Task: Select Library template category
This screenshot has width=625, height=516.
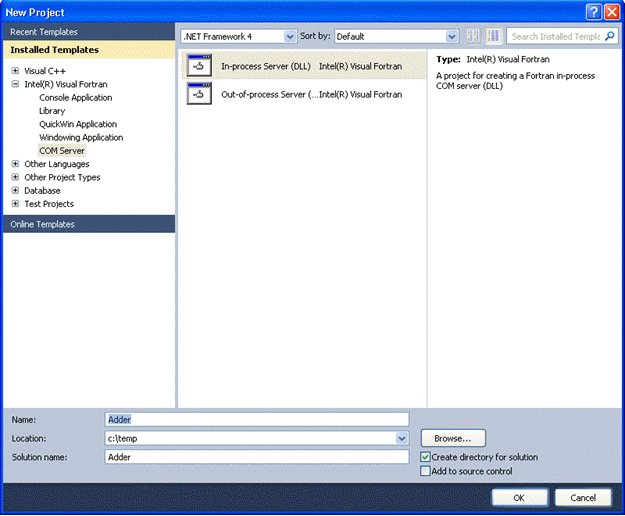Action: 52,111
